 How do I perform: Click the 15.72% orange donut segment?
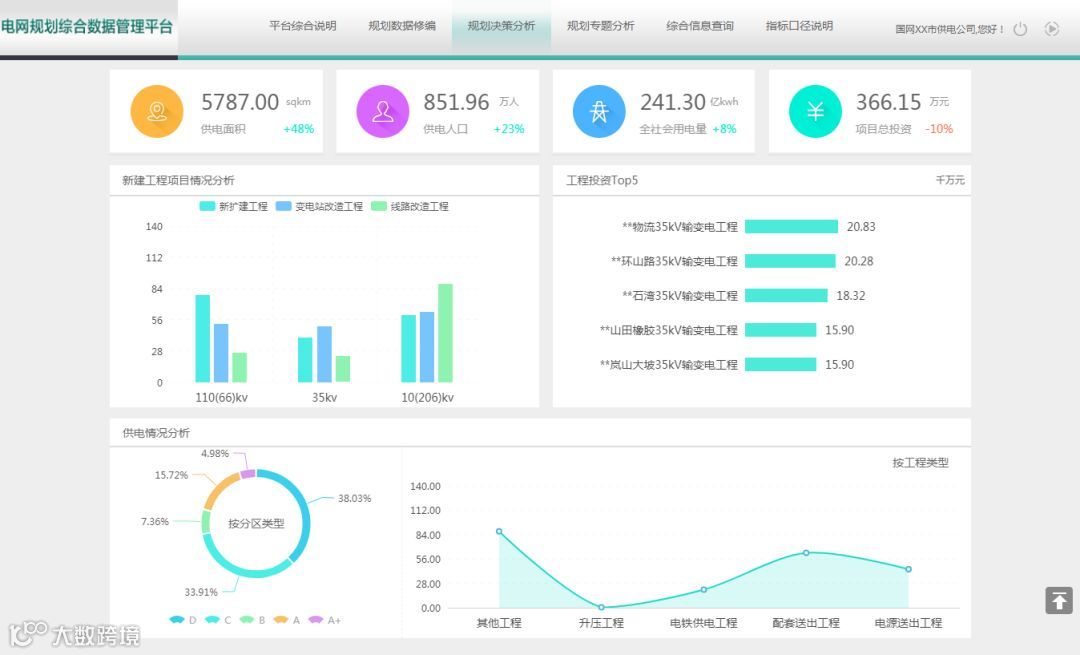pyautogui.click(x=218, y=490)
